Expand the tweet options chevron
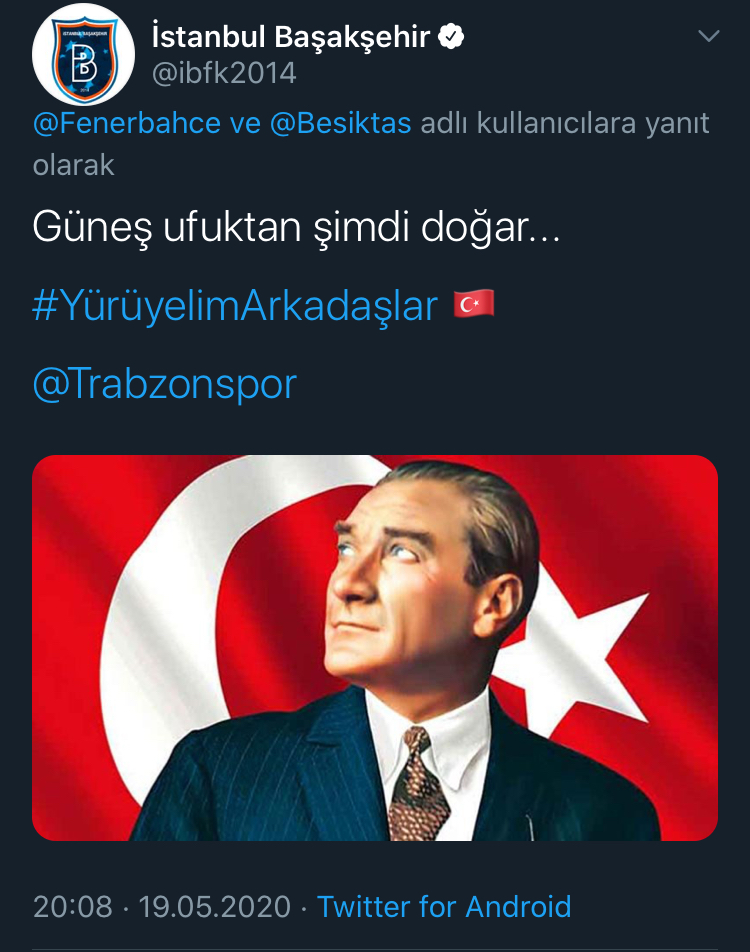Image resolution: width=750 pixels, height=952 pixels. [709, 36]
